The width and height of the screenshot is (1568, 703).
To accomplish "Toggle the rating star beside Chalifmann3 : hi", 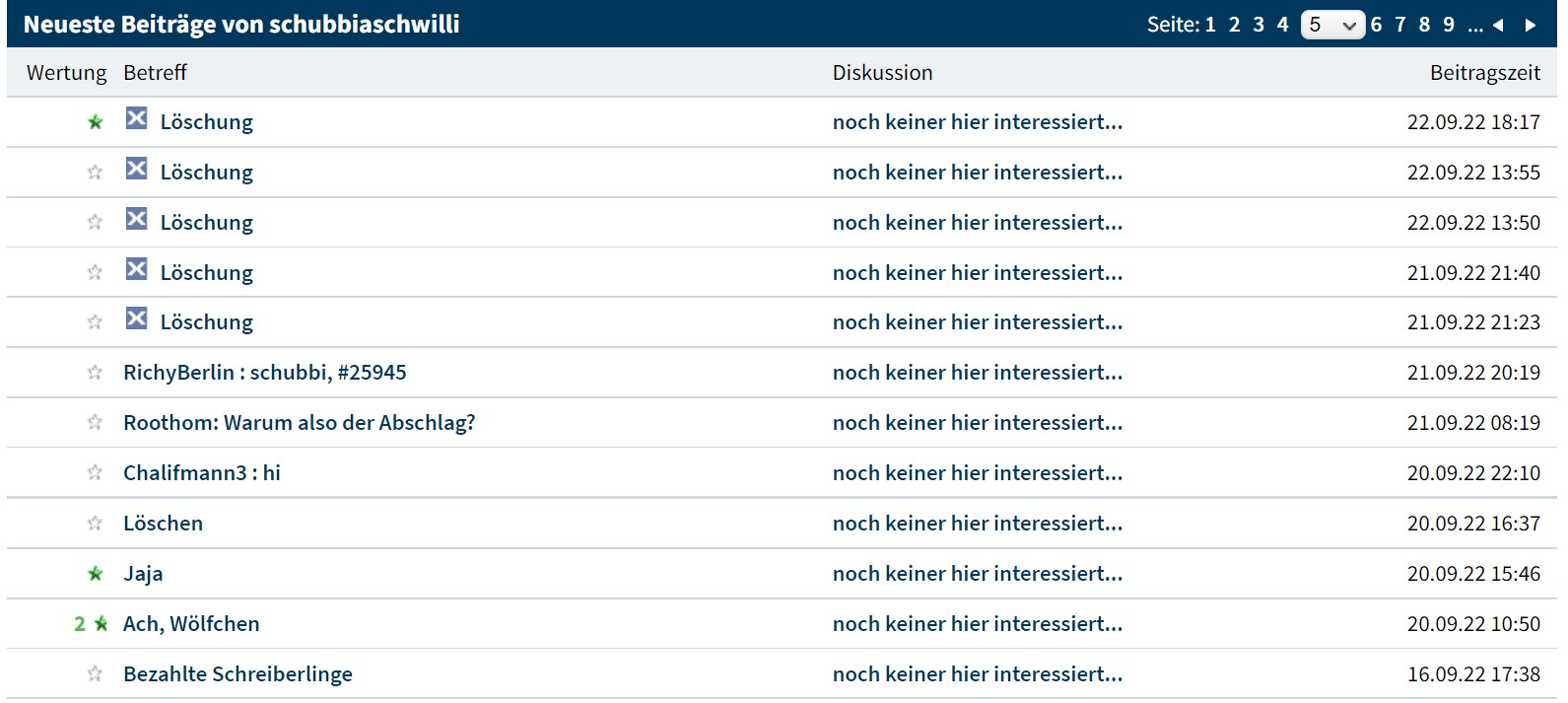I will click(95, 473).
